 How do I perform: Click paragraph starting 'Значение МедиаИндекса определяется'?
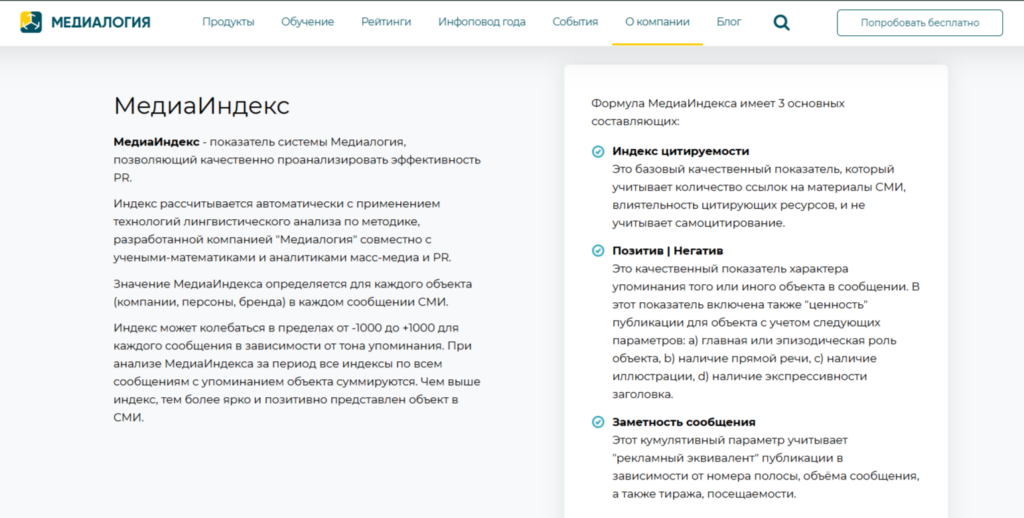293,293
